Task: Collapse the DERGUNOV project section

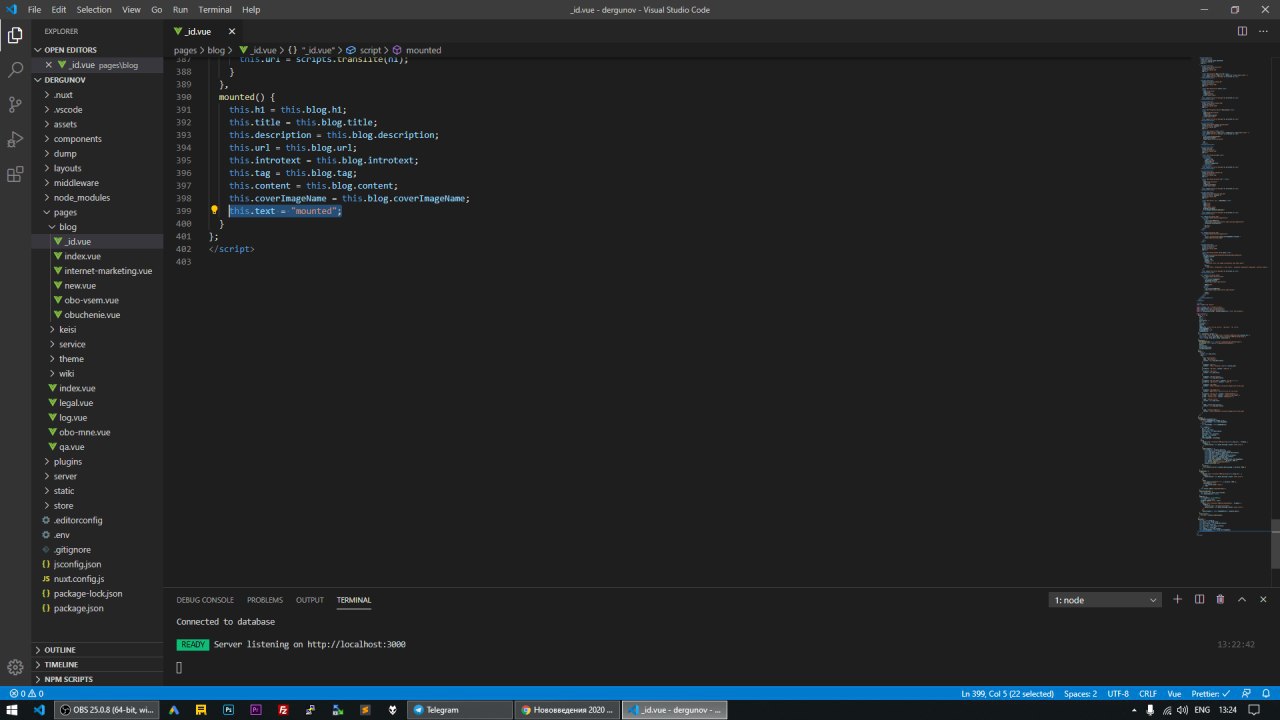Action: [x=97, y=80]
